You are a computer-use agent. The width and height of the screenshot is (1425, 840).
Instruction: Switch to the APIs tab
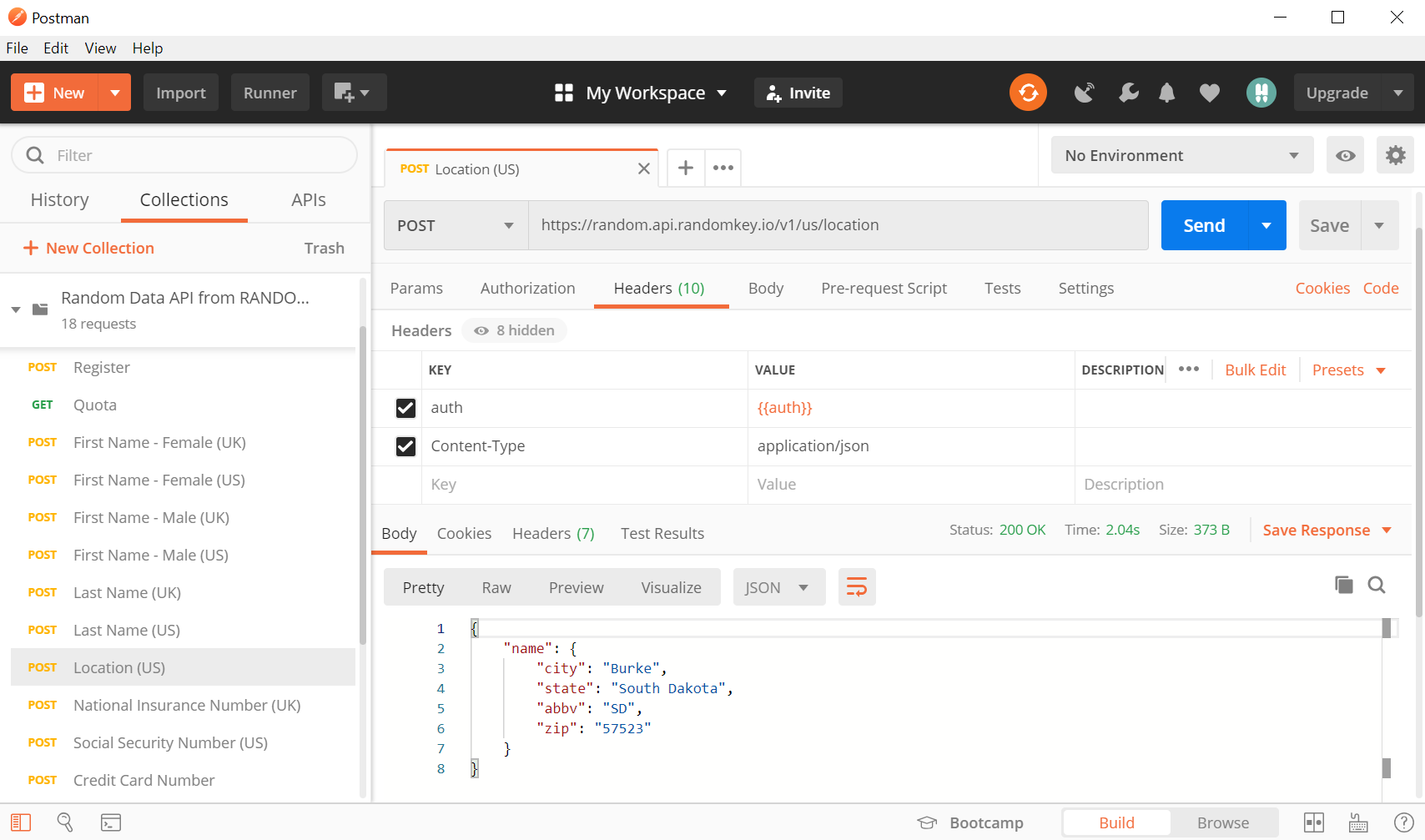[x=309, y=199]
